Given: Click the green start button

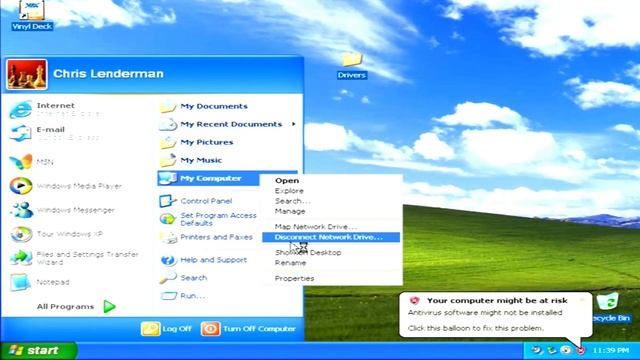Looking at the screenshot, I should 38,351.
